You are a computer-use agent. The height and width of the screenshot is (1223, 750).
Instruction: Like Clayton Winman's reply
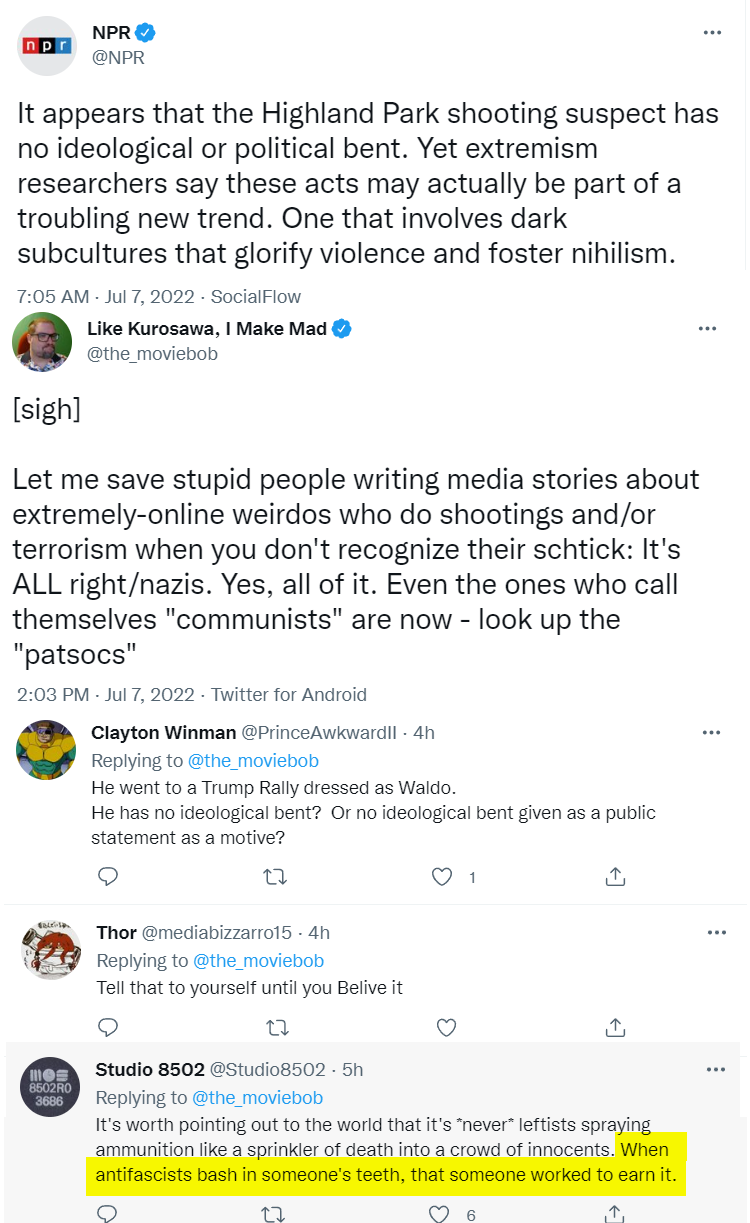tap(442, 877)
